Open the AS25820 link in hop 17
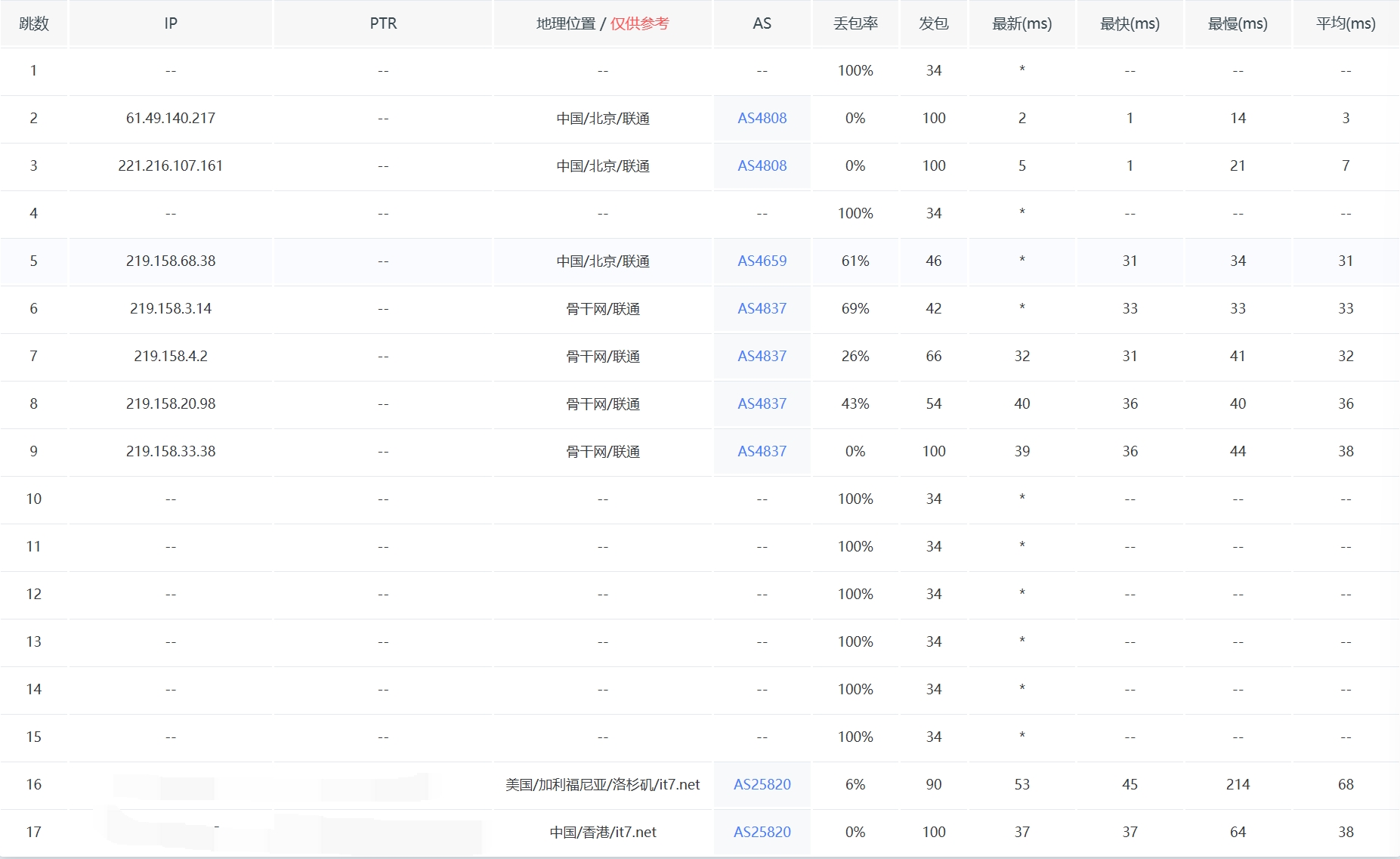 [x=762, y=832]
